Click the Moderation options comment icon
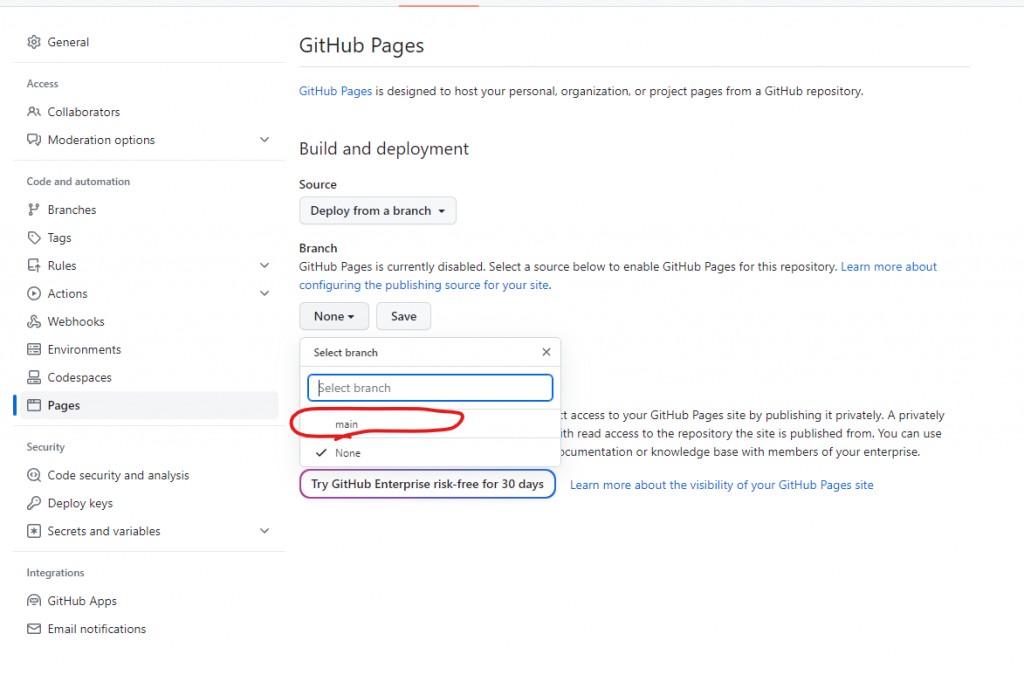The image size is (1024, 675). pos(34,140)
